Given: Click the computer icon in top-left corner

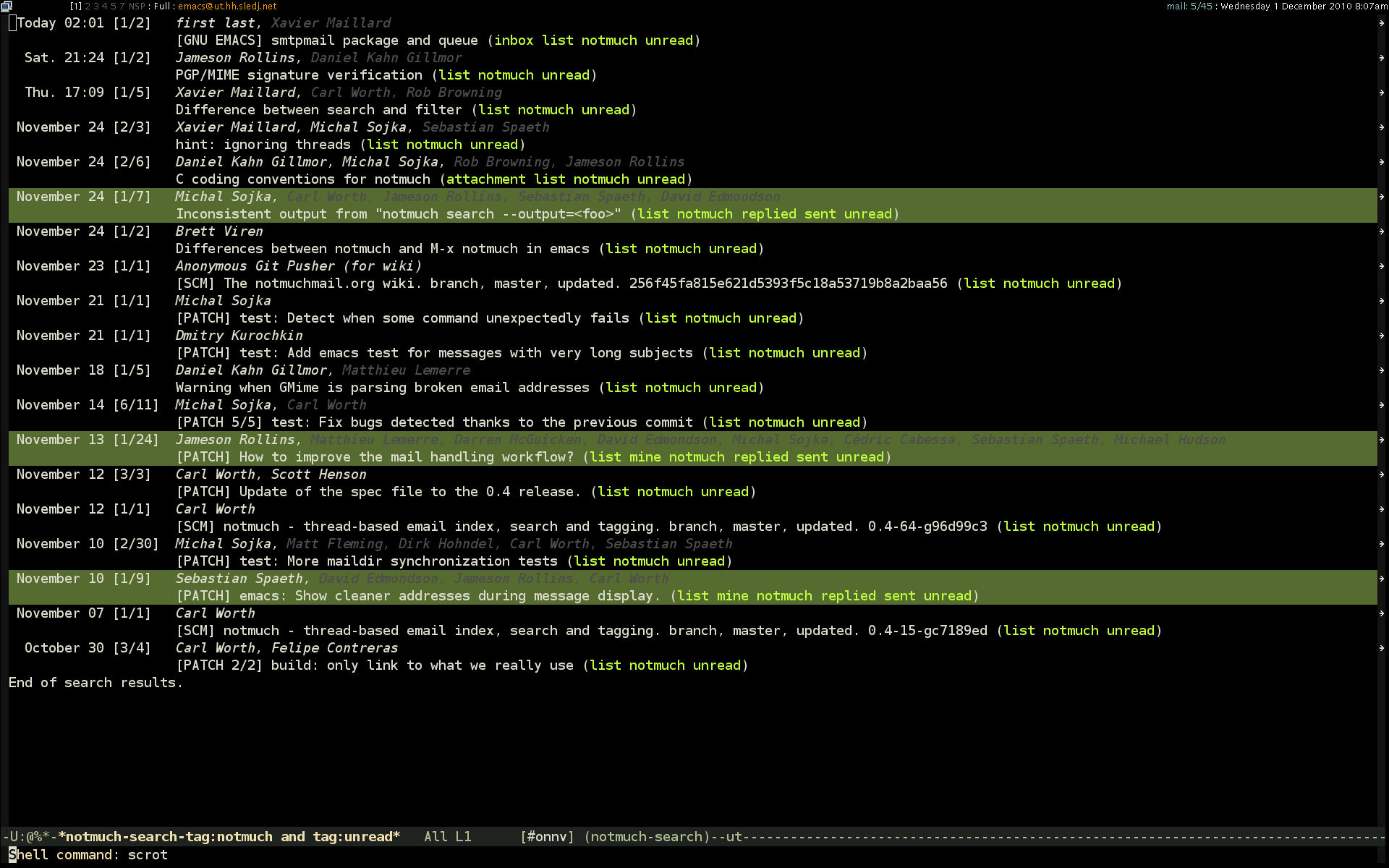Looking at the screenshot, I should 6,6.
